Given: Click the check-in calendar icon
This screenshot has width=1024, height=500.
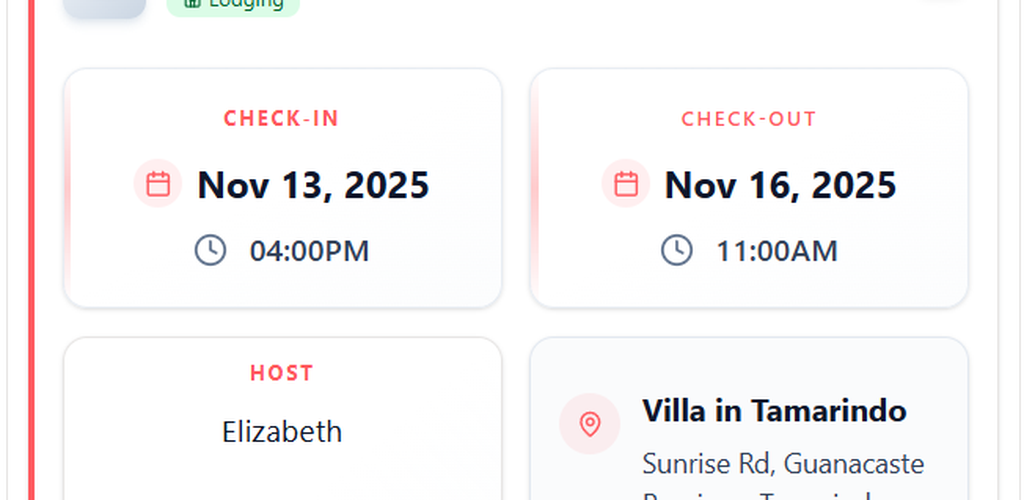Looking at the screenshot, I should click(x=158, y=184).
